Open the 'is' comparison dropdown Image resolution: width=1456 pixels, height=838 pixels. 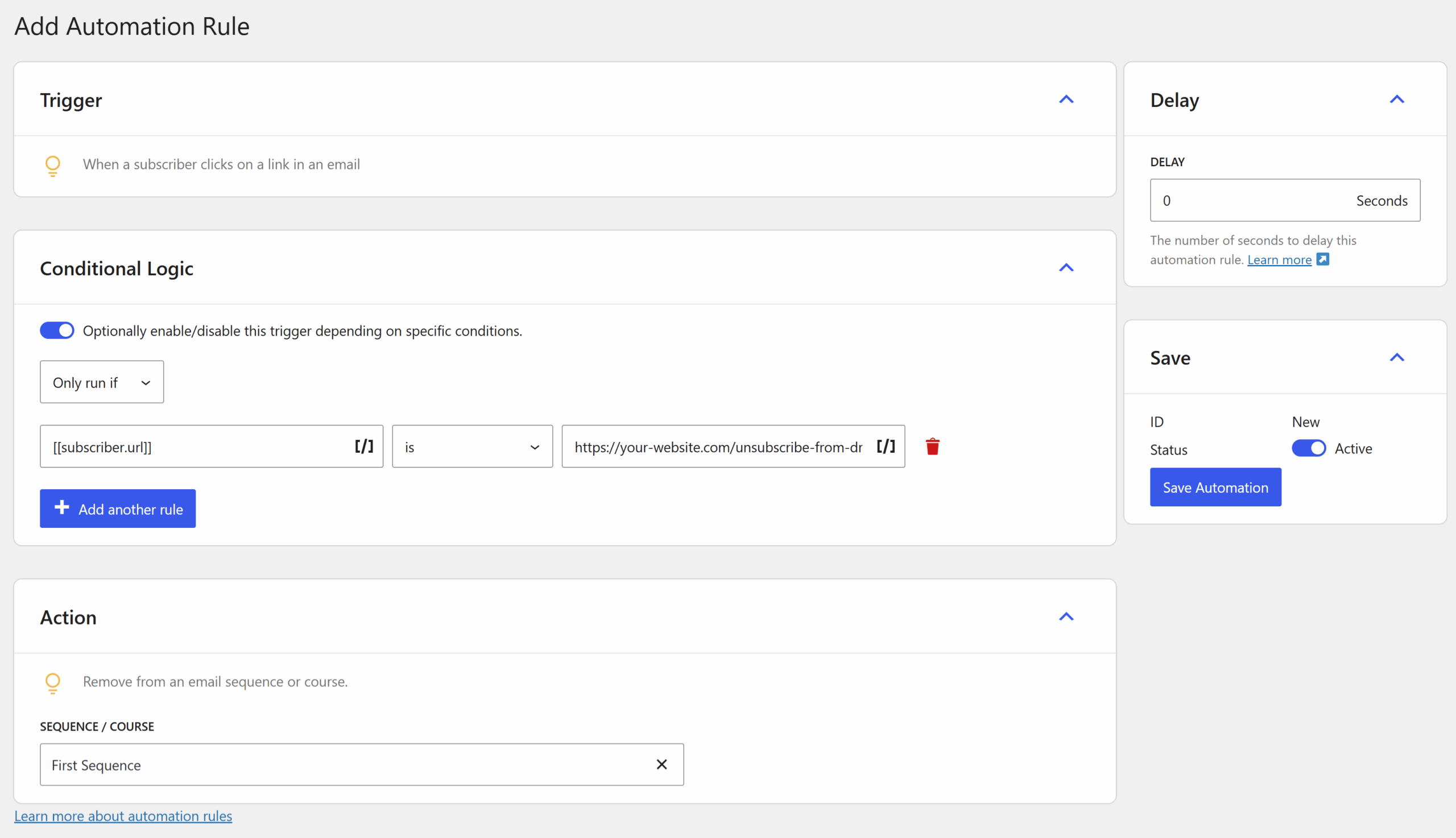point(471,447)
